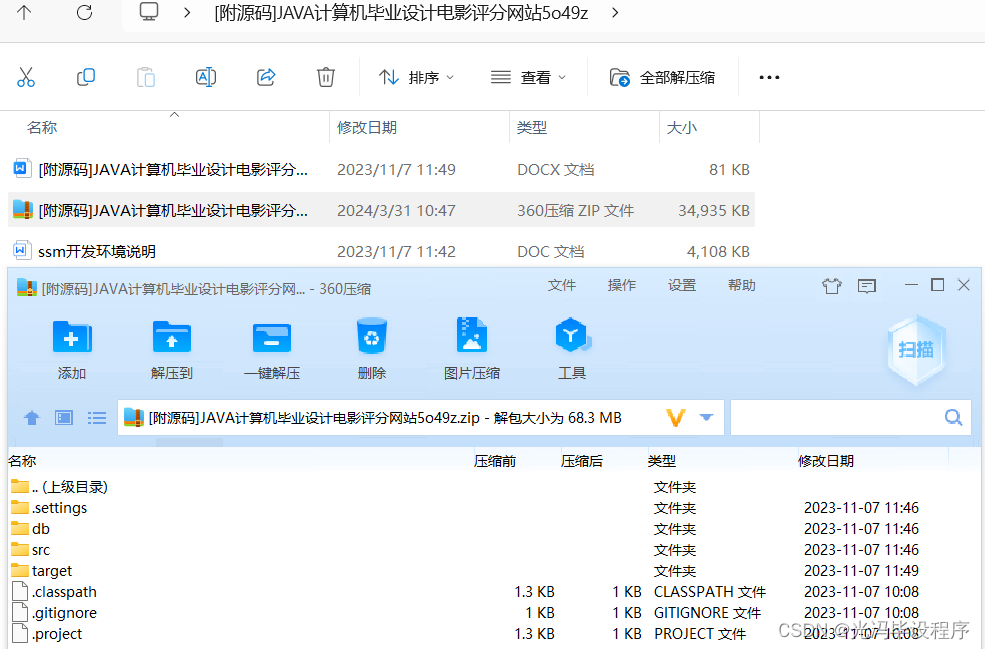Open the 帮助 menu in 360压缩
This screenshot has width=985, height=649.
point(741,285)
